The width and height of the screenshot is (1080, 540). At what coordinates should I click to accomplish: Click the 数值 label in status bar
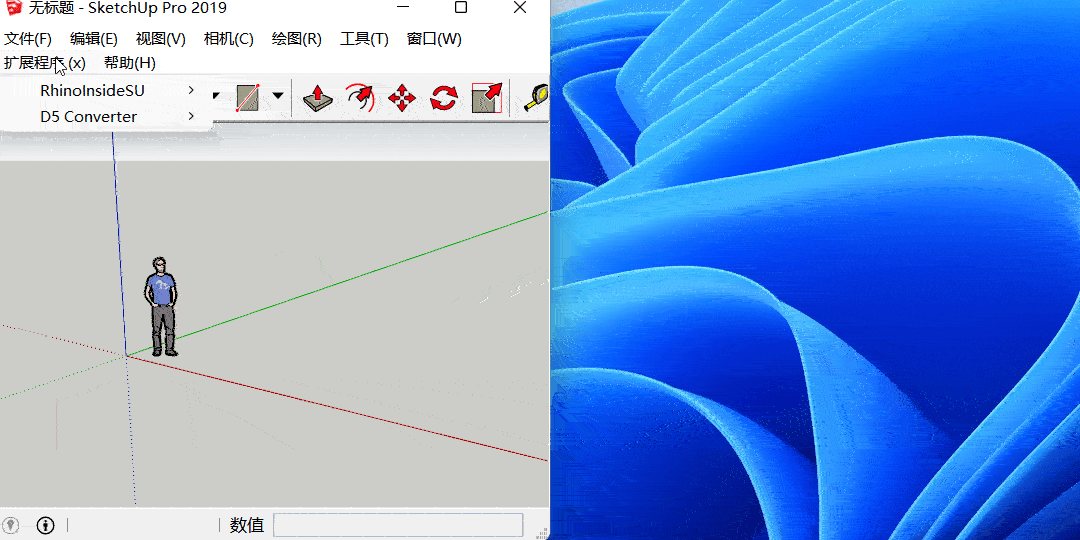point(247,525)
